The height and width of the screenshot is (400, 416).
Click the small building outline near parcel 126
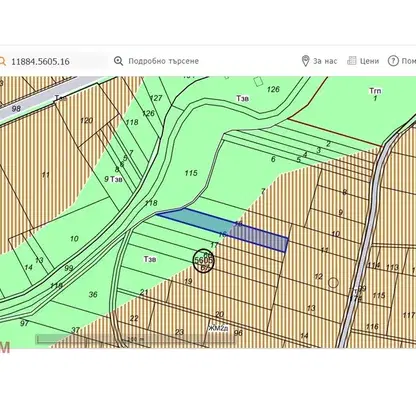pos(258,81)
